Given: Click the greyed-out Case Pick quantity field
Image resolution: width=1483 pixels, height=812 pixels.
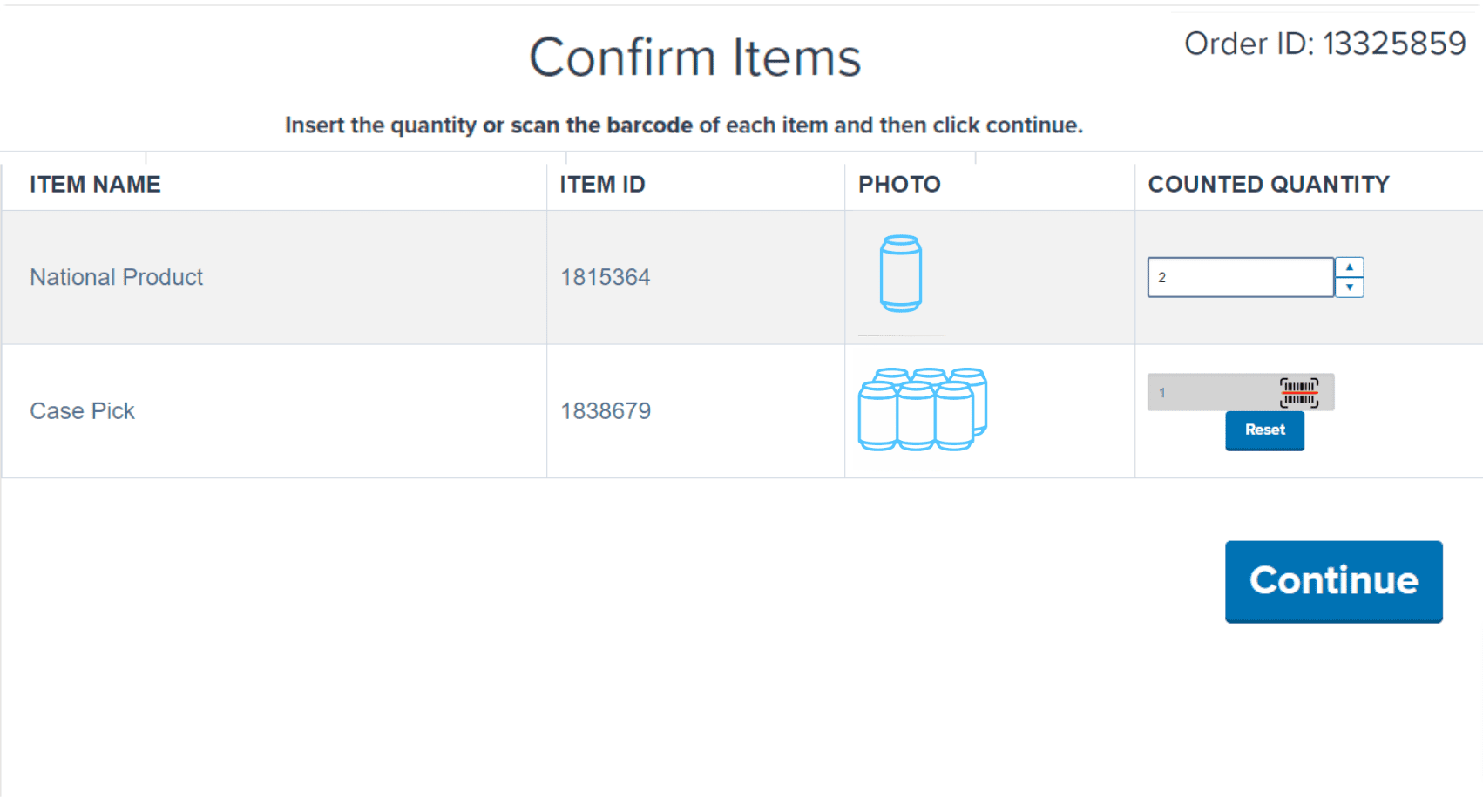Looking at the screenshot, I should 1211,393.
